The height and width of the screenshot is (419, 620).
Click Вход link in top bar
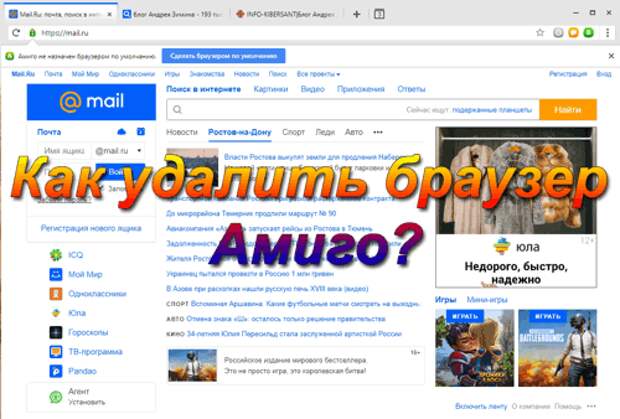pos(604,74)
